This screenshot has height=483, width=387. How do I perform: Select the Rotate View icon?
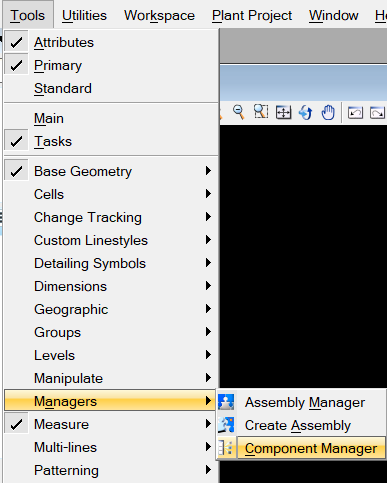coord(306,112)
